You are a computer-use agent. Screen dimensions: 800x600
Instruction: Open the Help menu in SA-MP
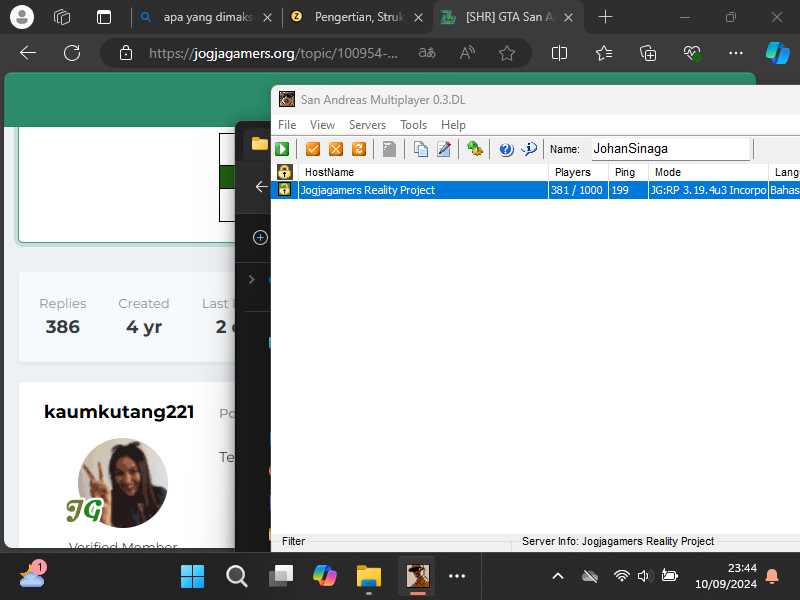pyautogui.click(x=453, y=125)
